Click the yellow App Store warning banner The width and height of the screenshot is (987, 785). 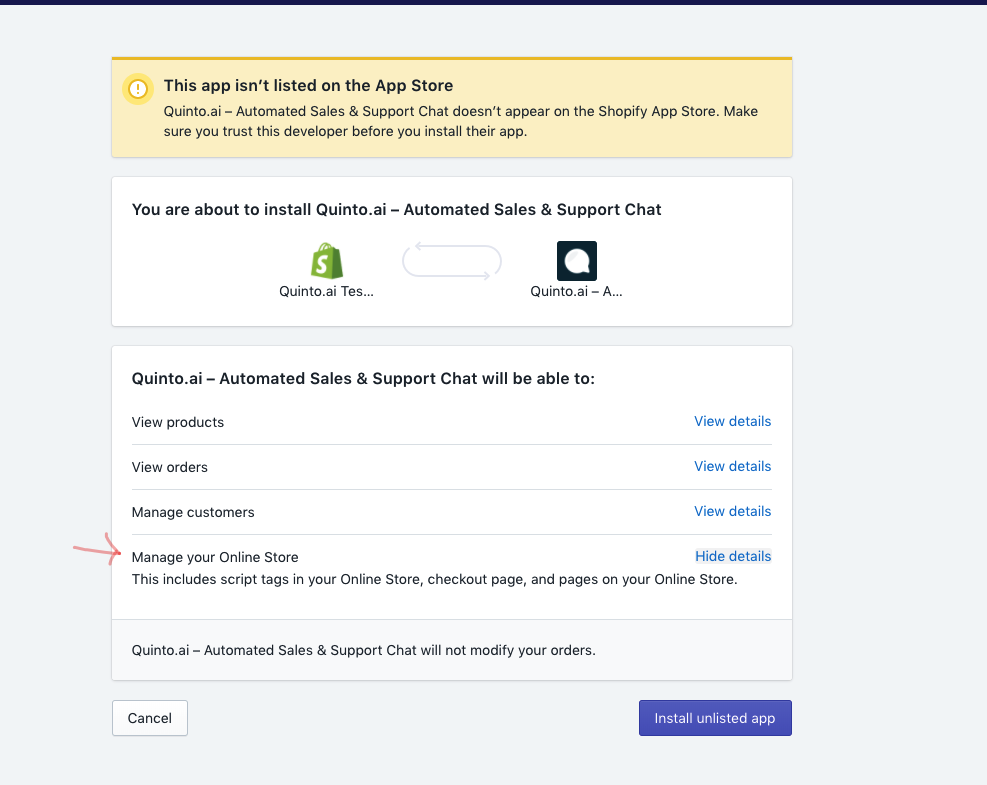[451, 107]
